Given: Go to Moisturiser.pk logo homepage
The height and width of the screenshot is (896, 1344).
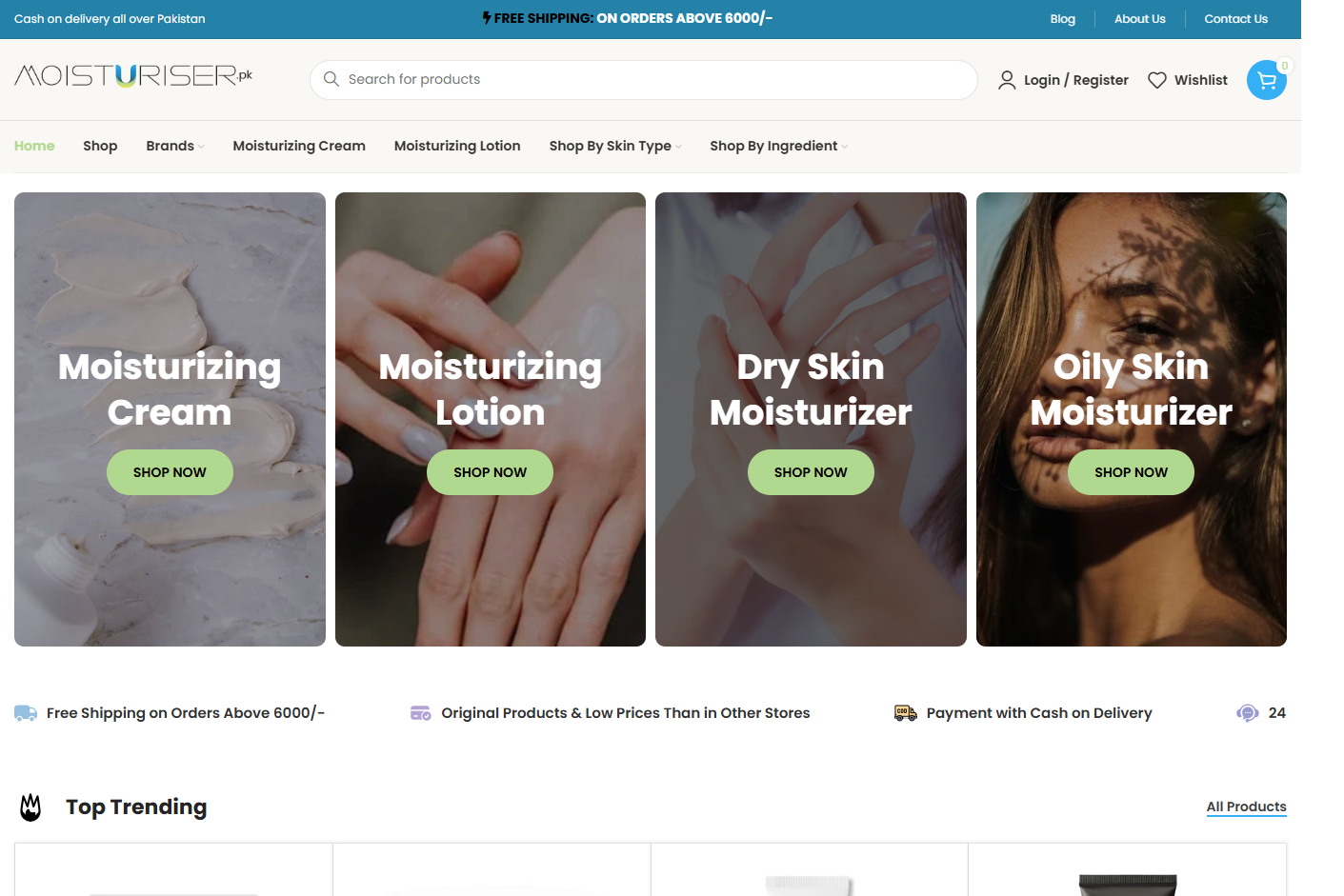Looking at the screenshot, I should 133,75.
